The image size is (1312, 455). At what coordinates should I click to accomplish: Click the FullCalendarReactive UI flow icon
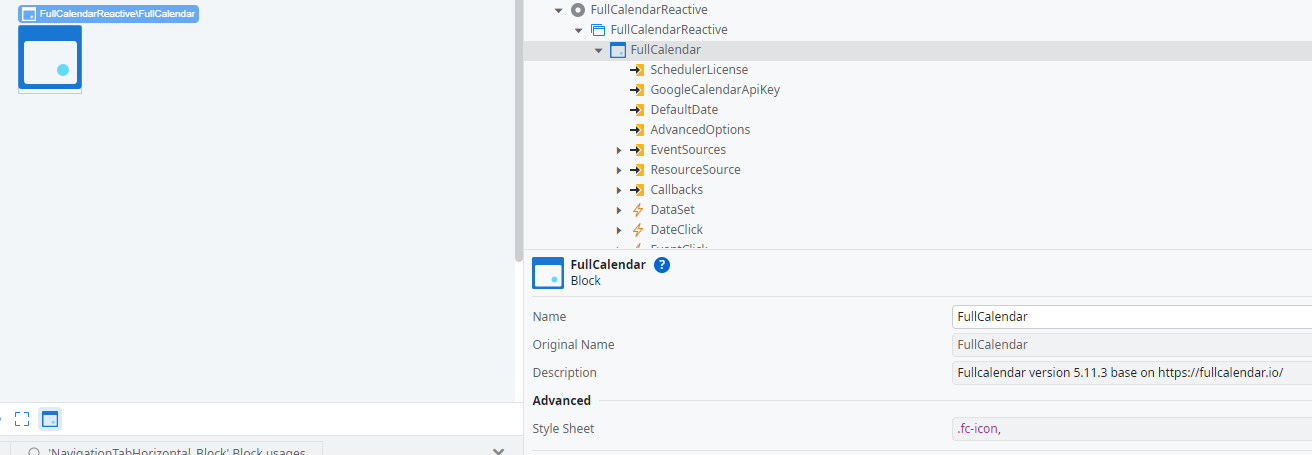(597, 30)
